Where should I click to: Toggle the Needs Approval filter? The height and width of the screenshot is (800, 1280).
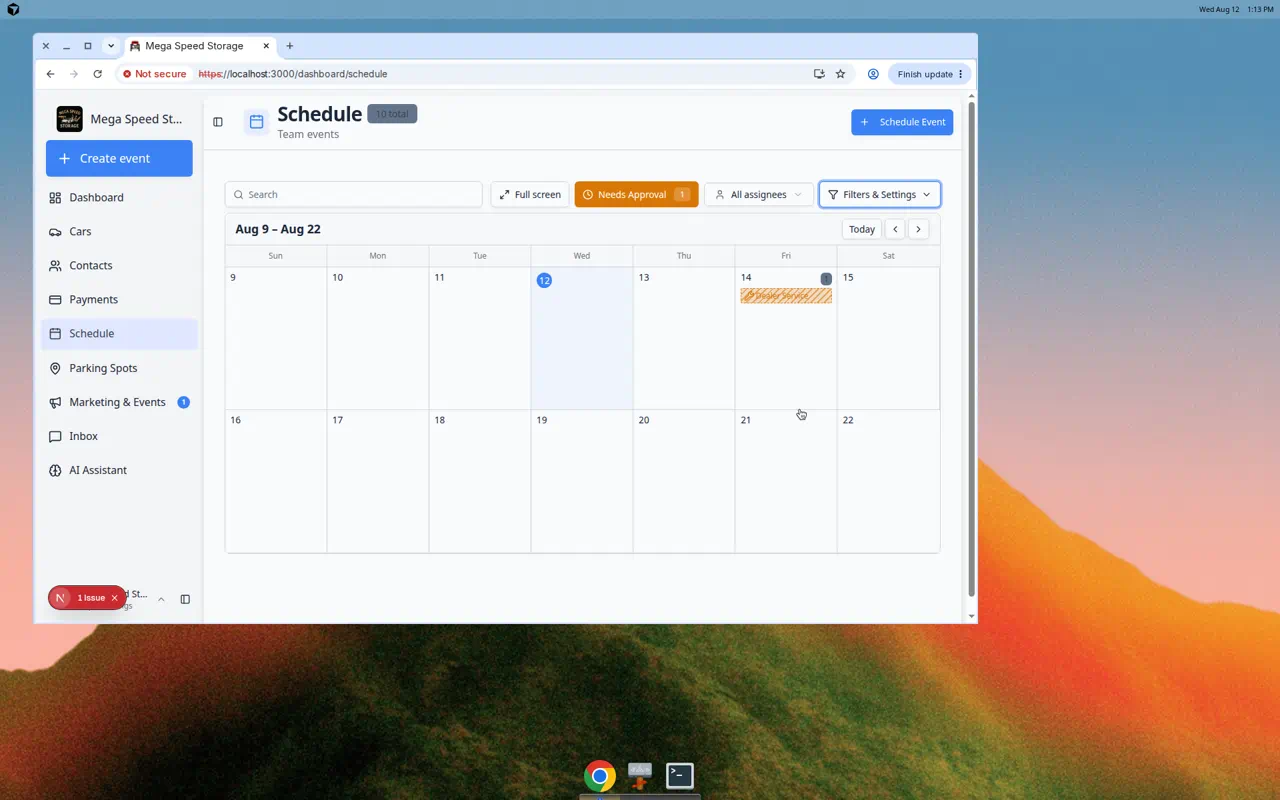pos(636,194)
